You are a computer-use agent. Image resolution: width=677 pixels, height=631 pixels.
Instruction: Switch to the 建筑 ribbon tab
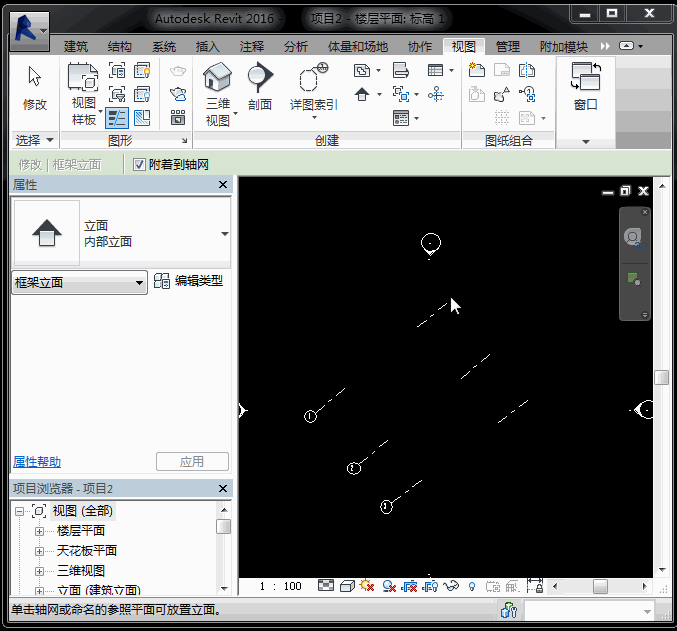(76, 47)
